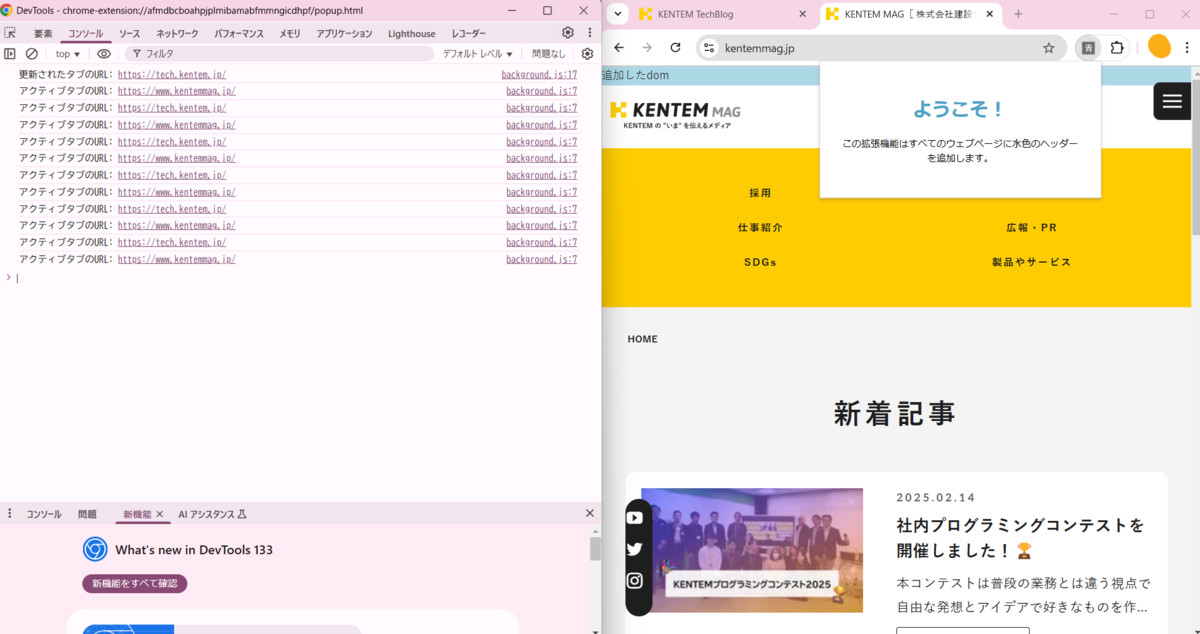Click the Chrome back arrow
The width and height of the screenshot is (1200, 634).
[x=619, y=48]
